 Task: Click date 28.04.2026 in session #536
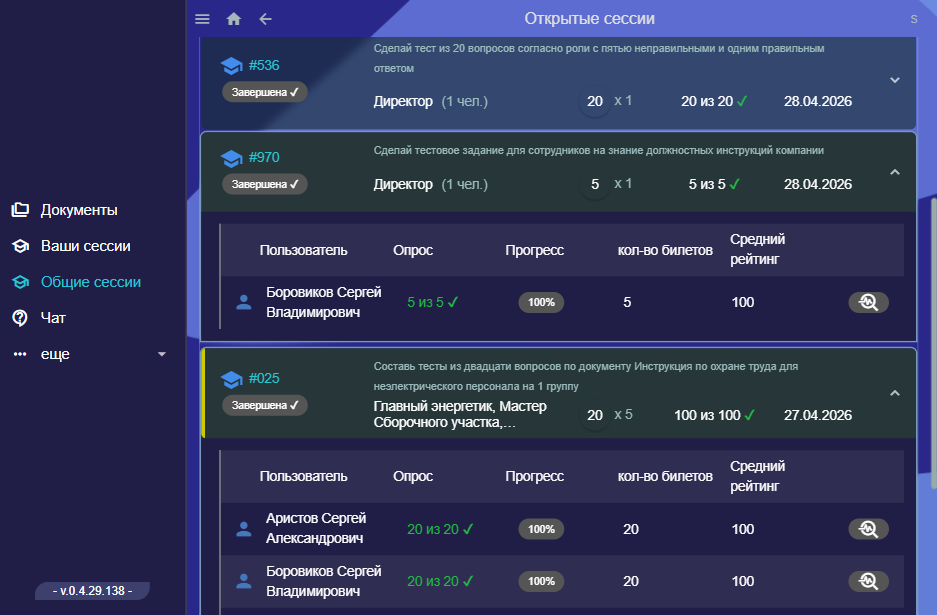point(818,101)
